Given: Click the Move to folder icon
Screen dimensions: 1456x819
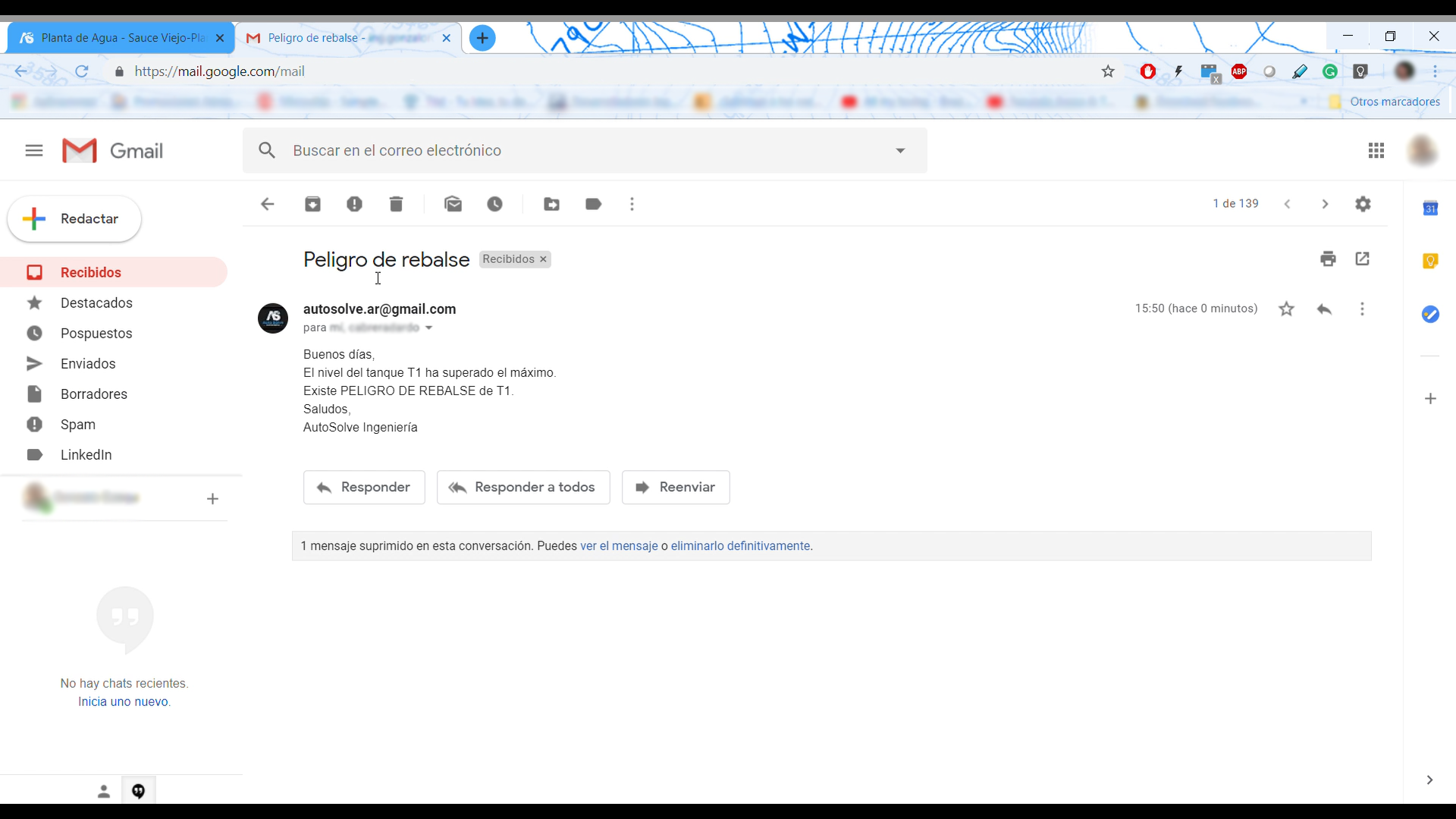Looking at the screenshot, I should tap(551, 204).
